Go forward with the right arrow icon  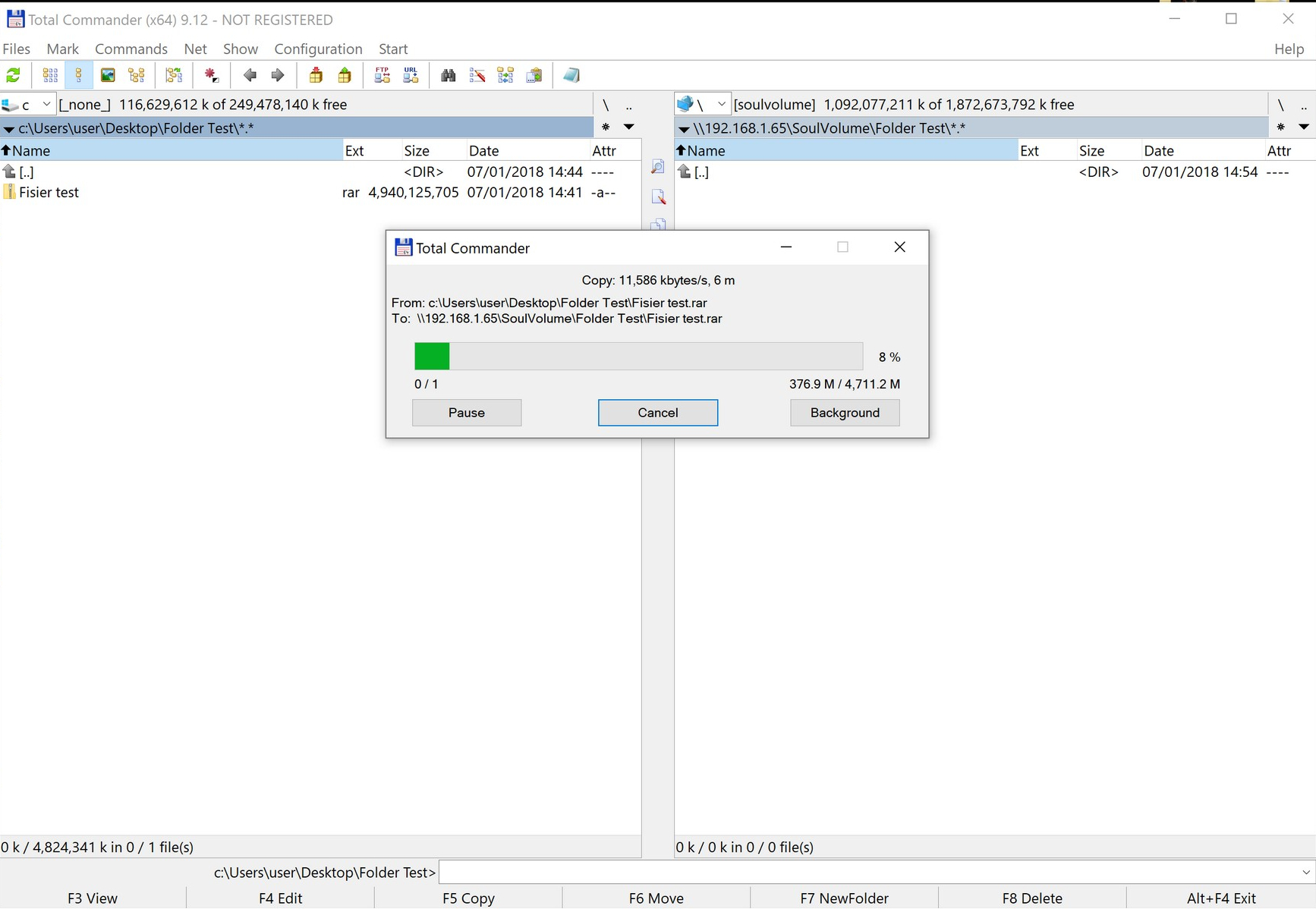tap(278, 75)
